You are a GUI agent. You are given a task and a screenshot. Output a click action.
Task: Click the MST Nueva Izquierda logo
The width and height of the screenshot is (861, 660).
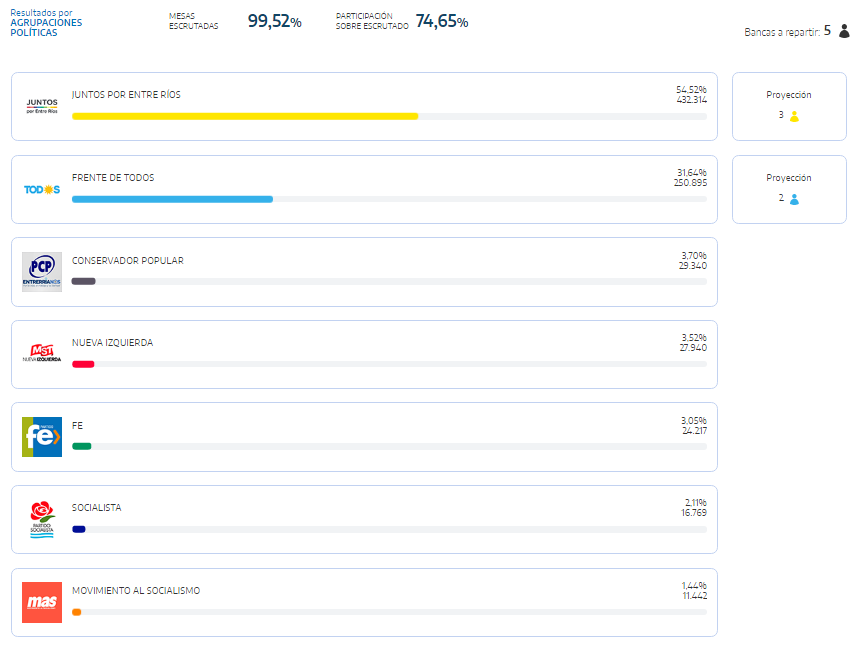pyautogui.click(x=42, y=354)
